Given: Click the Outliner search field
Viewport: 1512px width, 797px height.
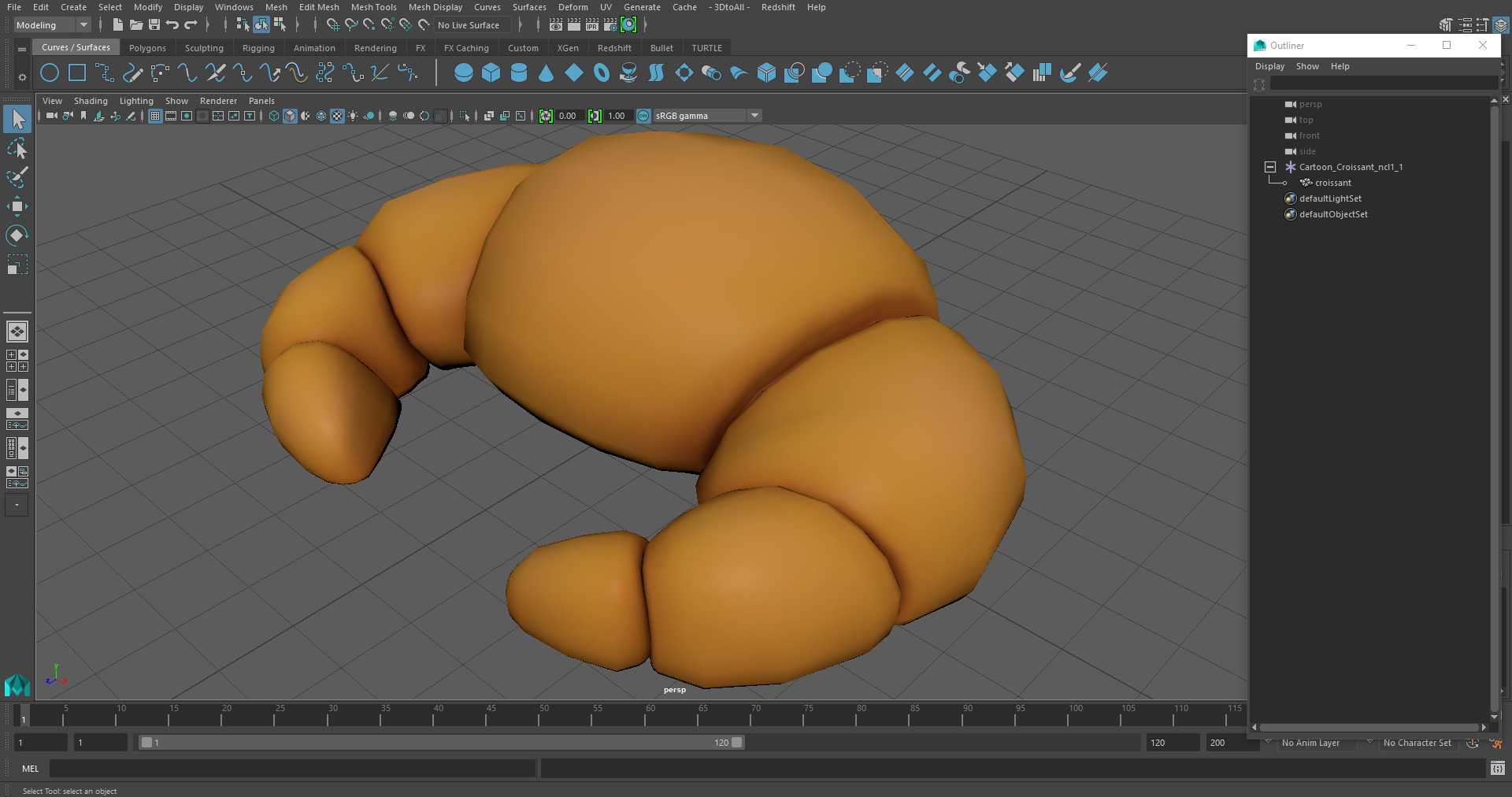Looking at the screenshot, I should click(x=1384, y=83).
